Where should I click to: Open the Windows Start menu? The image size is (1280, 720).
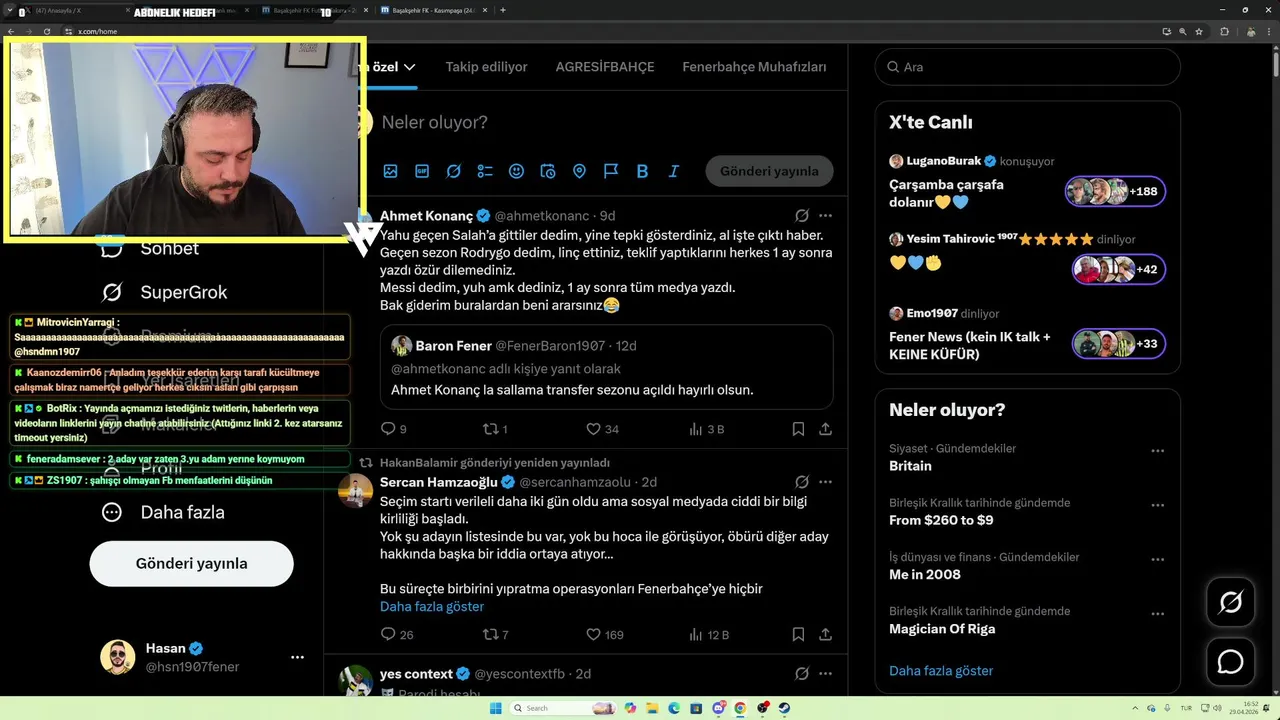(495, 708)
